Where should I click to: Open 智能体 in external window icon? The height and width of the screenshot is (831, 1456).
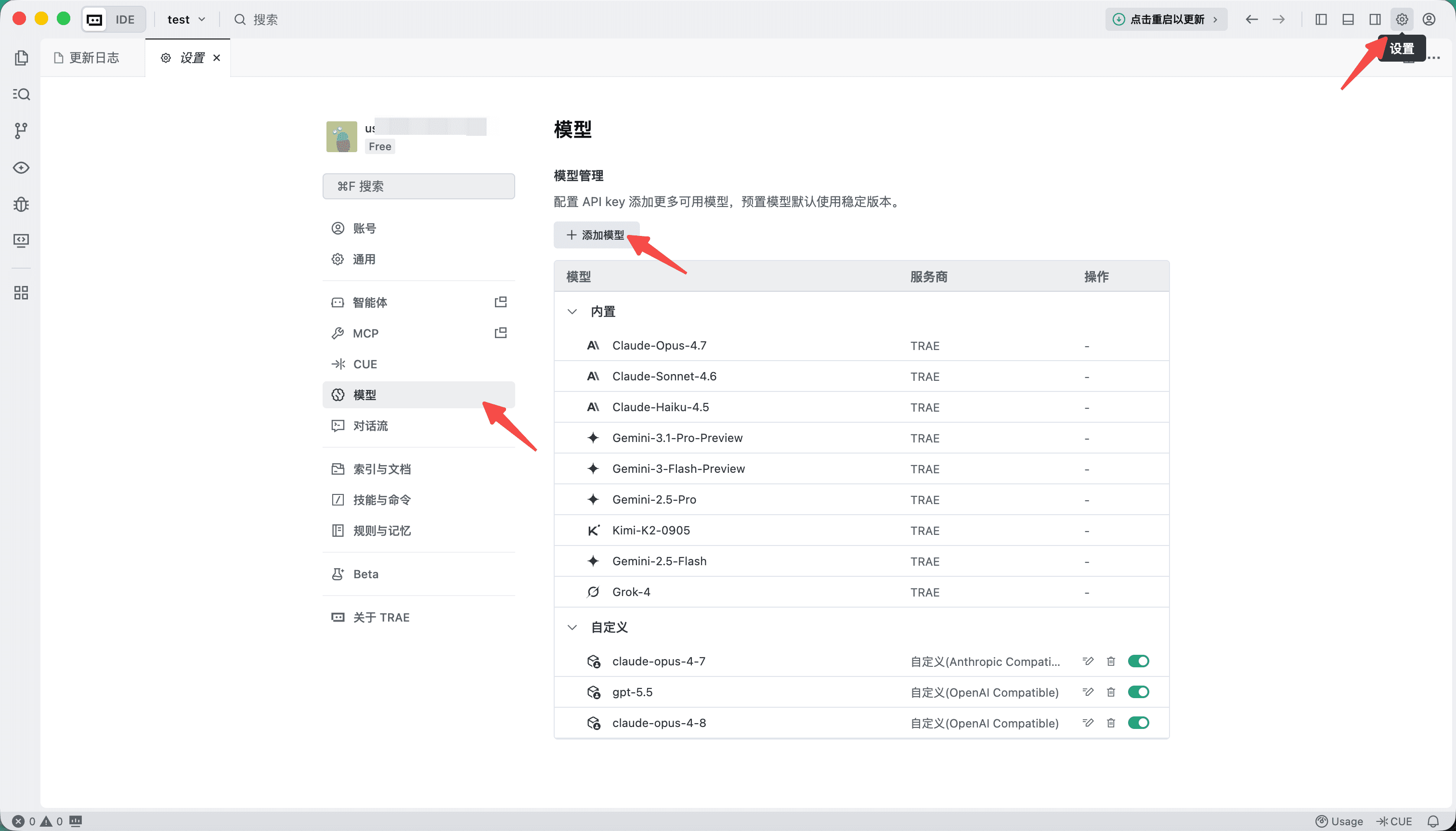tap(501, 302)
